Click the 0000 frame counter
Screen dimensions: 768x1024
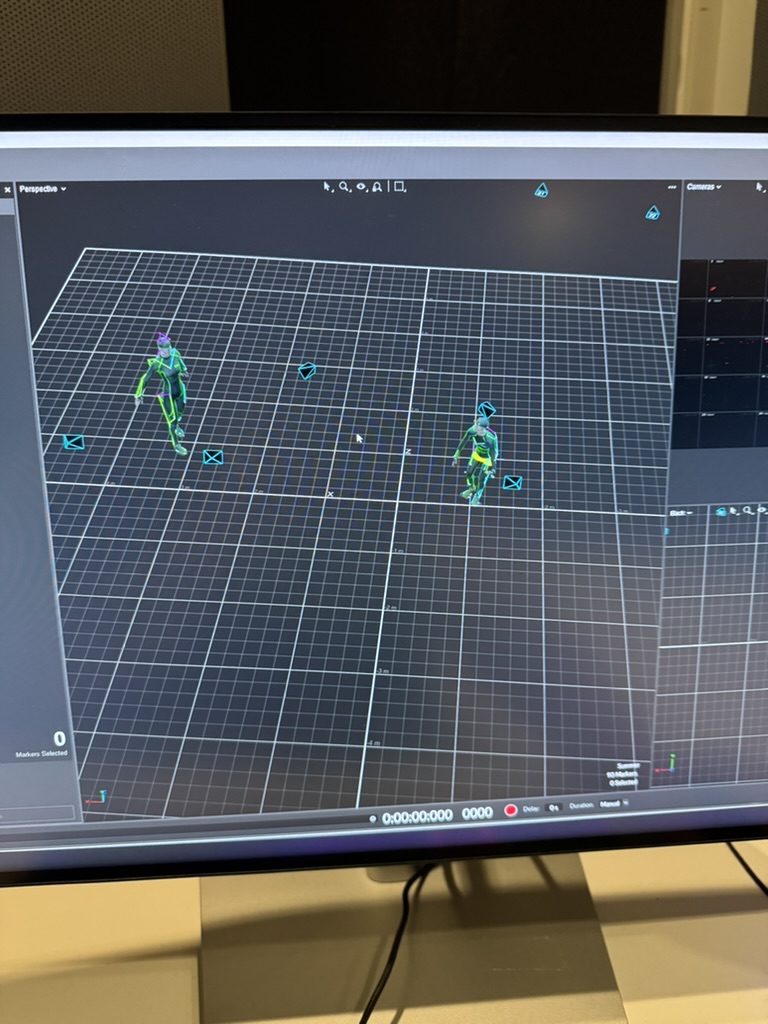pyautogui.click(x=477, y=813)
